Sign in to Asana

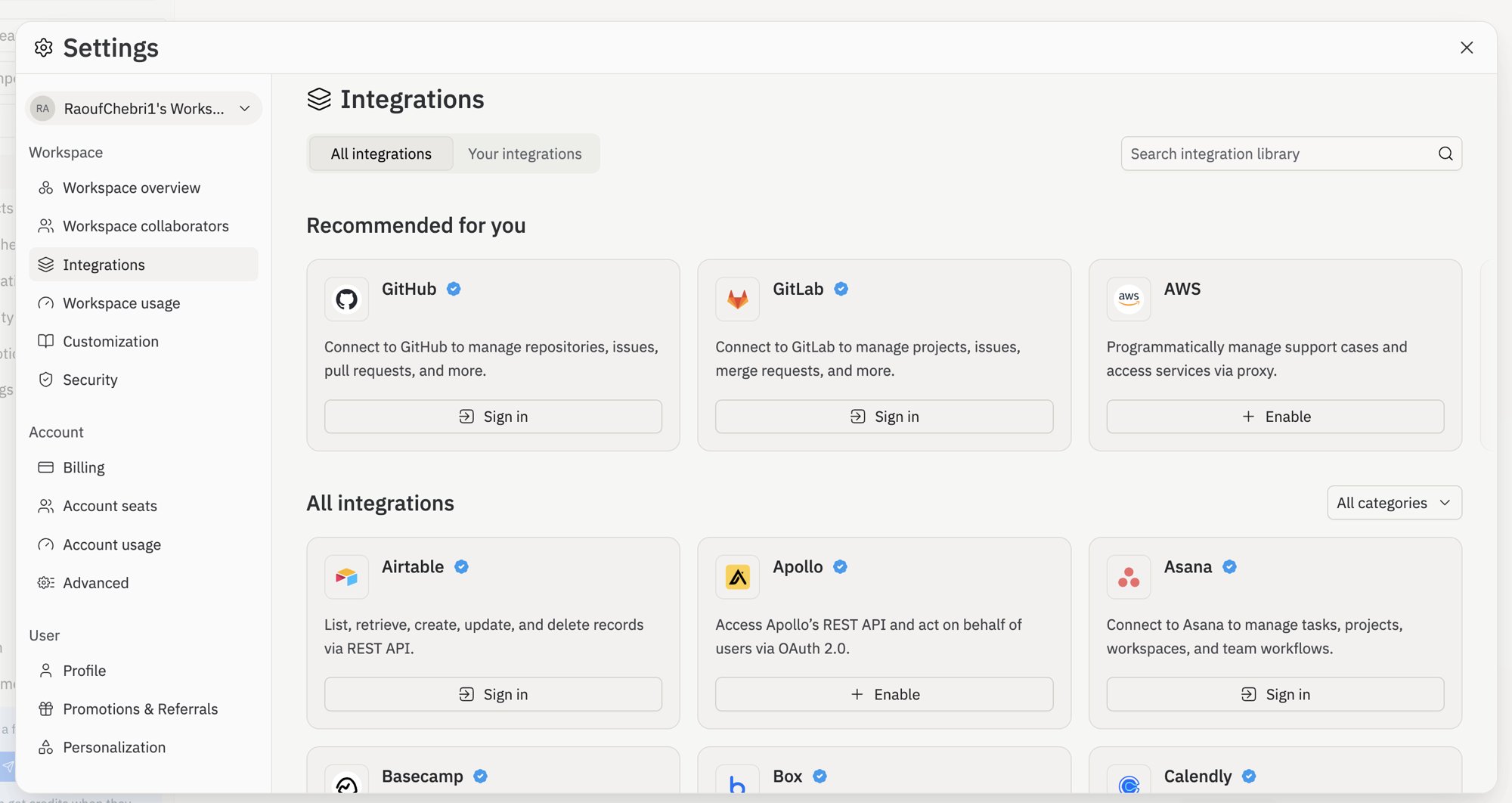[x=1275, y=694]
